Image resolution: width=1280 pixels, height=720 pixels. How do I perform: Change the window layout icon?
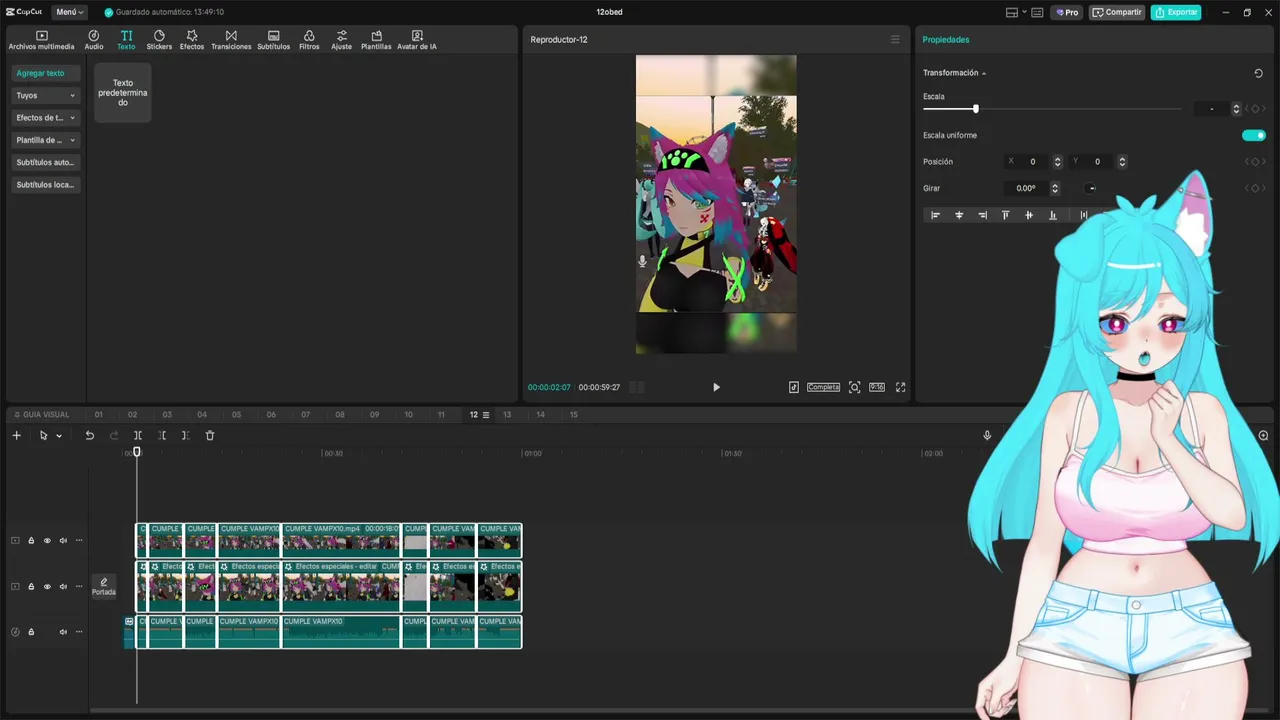tap(1014, 12)
